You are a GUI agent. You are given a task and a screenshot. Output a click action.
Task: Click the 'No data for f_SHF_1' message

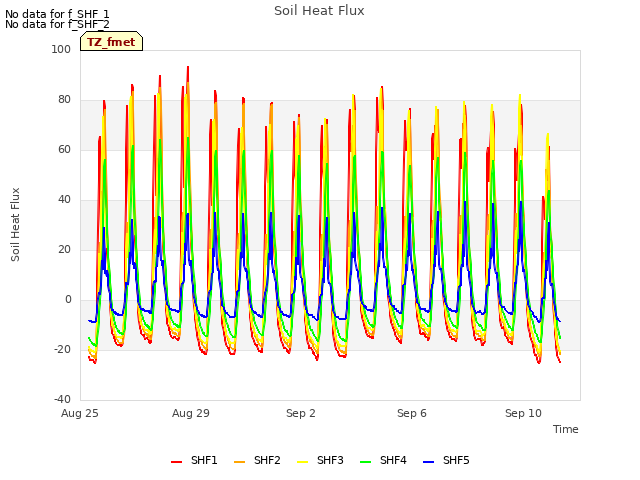coord(57,14)
